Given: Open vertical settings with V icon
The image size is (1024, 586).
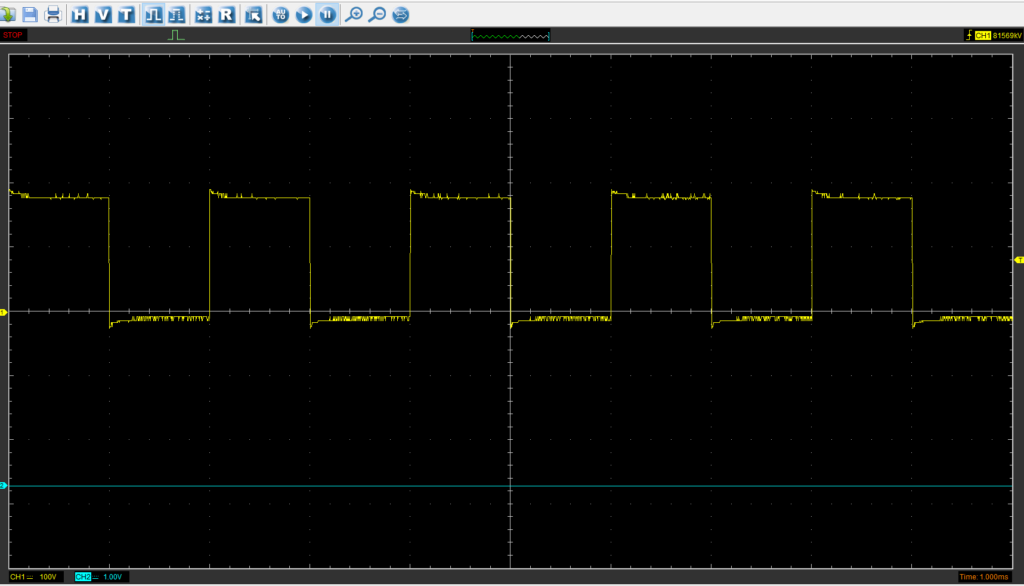Looking at the screenshot, I should [102, 14].
